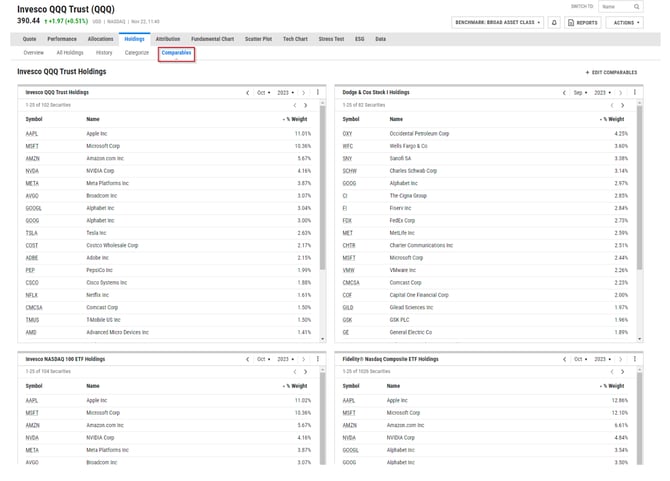Viewport: 670px width, 481px height.
Task: Open Sep month dropdown in Dodge & Cox panel
Action: pyautogui.click(x=580, y=93)
